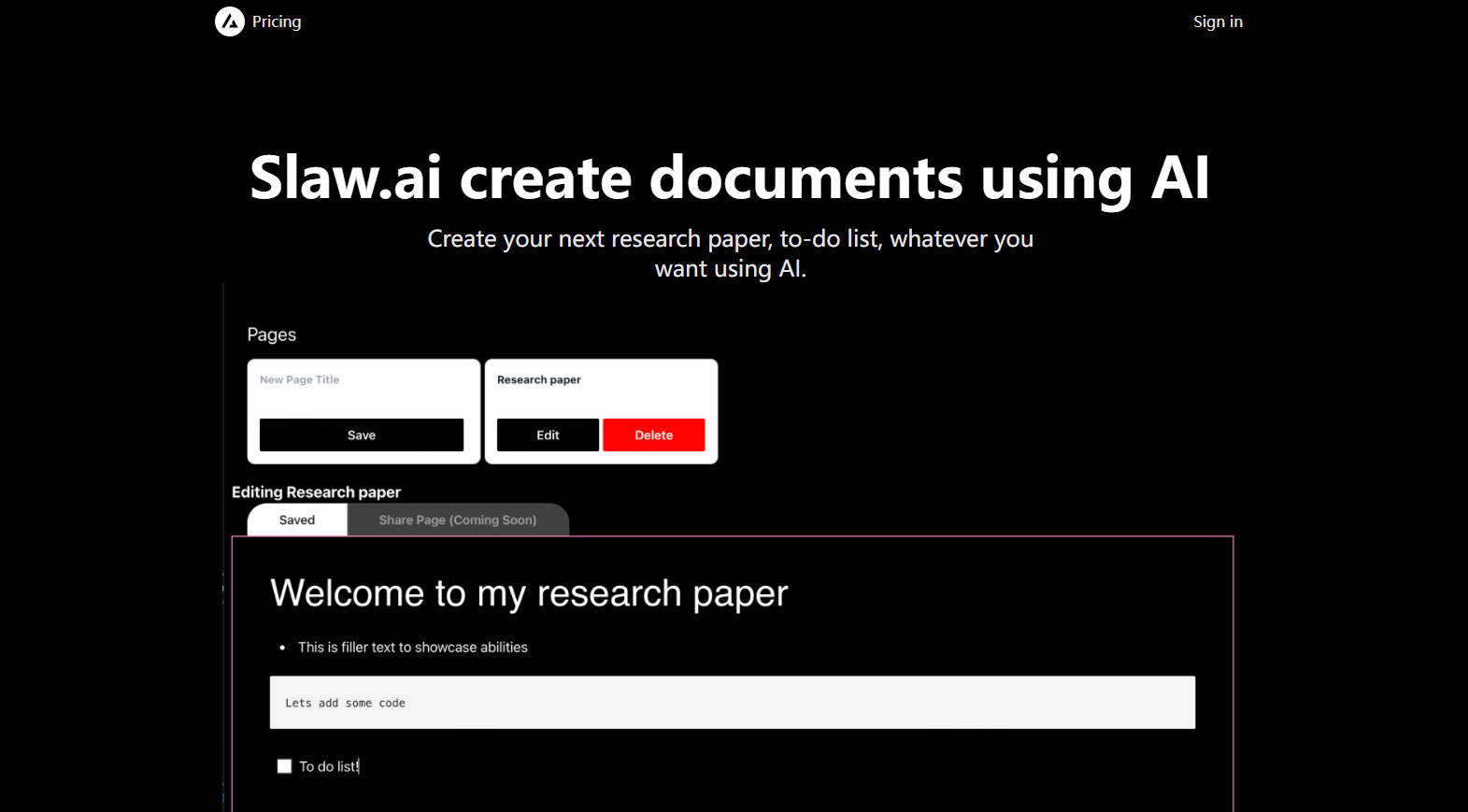This screenshot has height=812, width=1468.
Task: Click the Slaw.ai logo icon
Action: pyautogui.click(x=230, y=21)
